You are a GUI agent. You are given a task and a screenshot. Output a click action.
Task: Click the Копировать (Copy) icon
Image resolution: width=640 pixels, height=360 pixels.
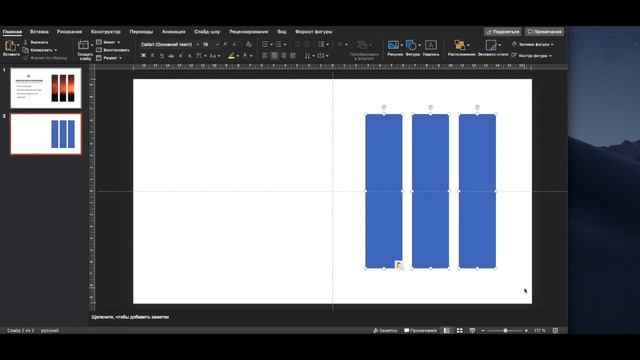pyautogui.click(x=25, y=50)
